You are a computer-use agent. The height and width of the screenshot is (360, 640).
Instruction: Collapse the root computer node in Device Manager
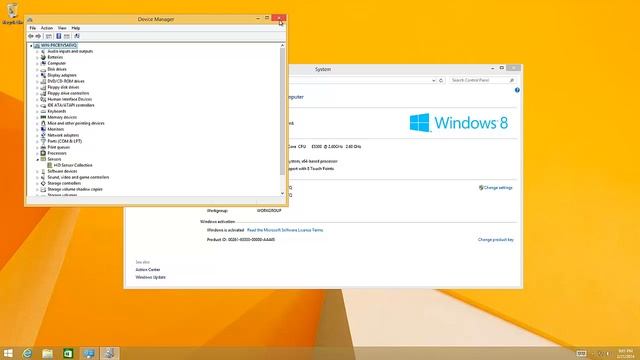tap(31, 46)
